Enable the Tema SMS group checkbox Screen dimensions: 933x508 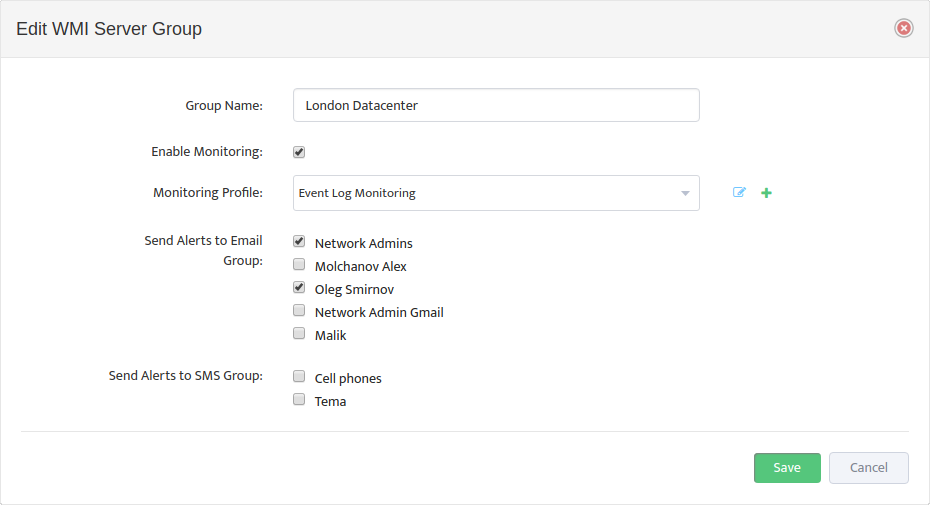coord(299,400)
